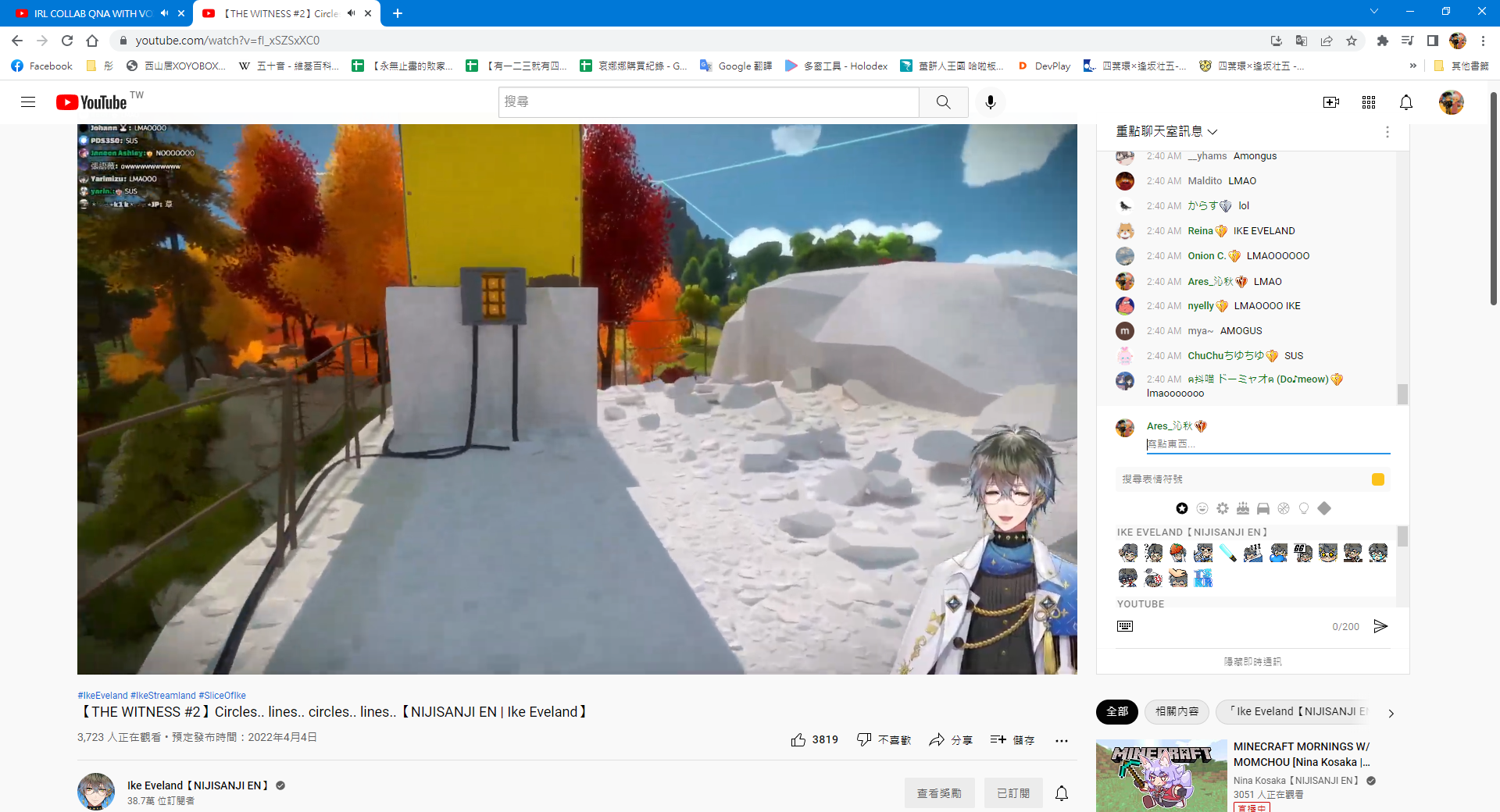This screenshot has height=812, width=1500.
Task: Open #IkeStreamland hashtag link
Action: [x=163, y=695]
